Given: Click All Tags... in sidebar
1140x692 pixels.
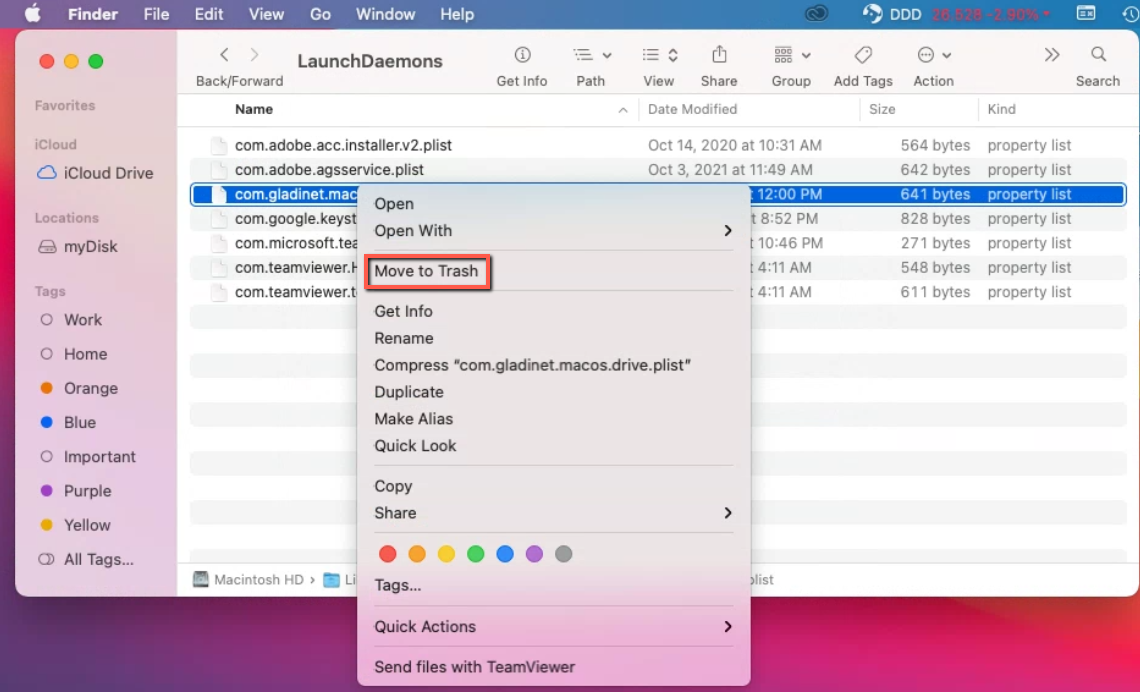Looking at the screenshot, I should coord(86,559).
